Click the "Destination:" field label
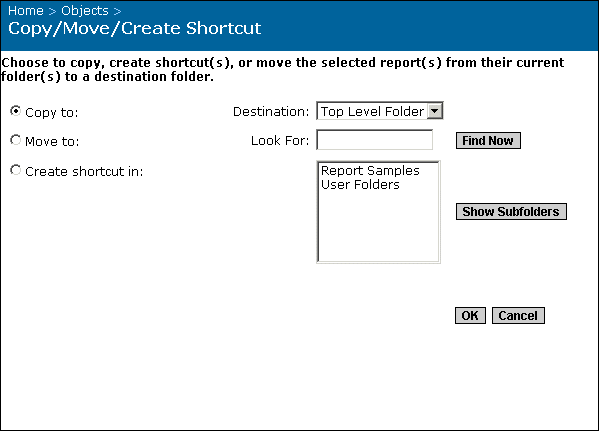The height and width of the screenshot is (431, 599). 271,112
